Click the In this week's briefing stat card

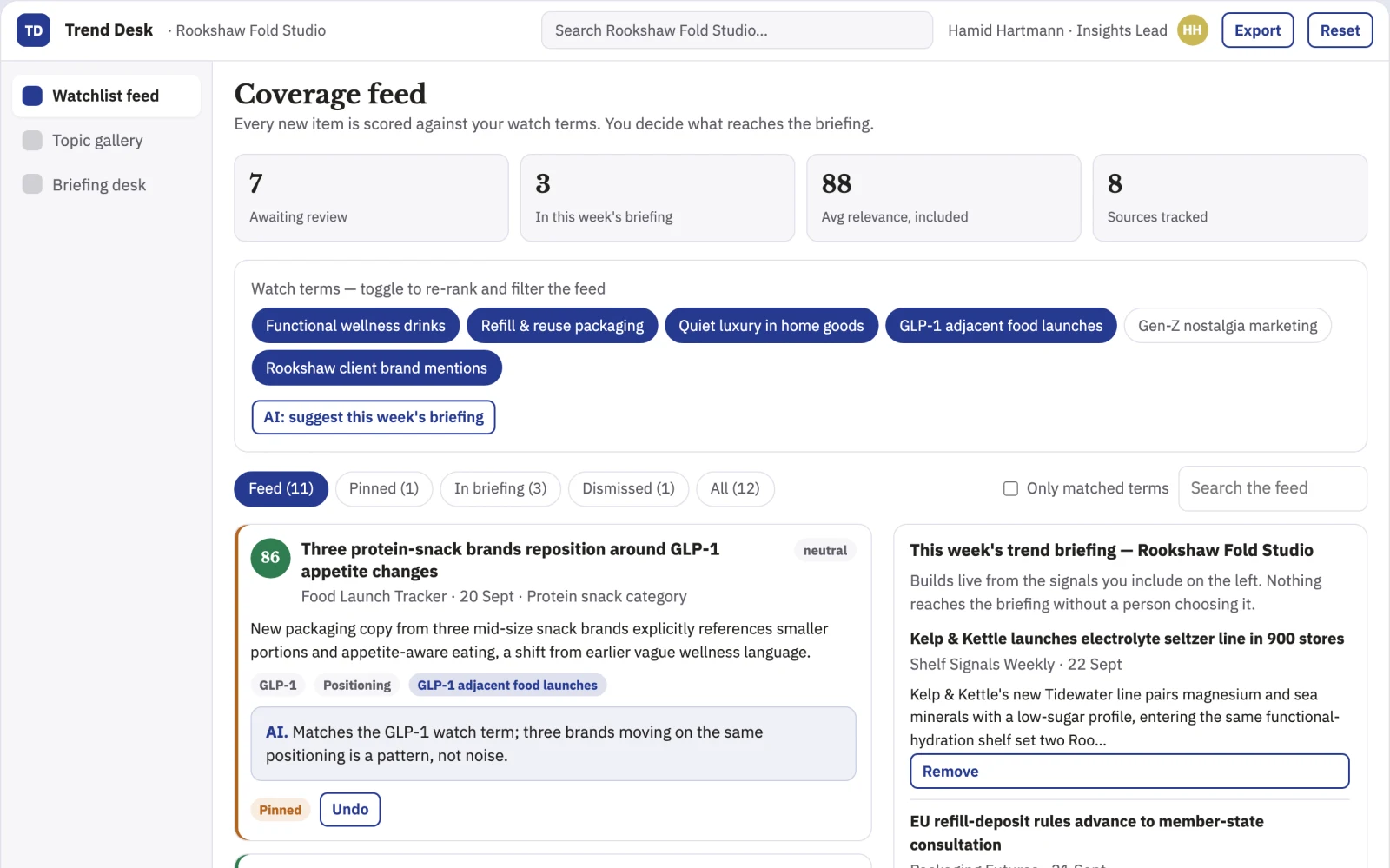coord(657,198)
